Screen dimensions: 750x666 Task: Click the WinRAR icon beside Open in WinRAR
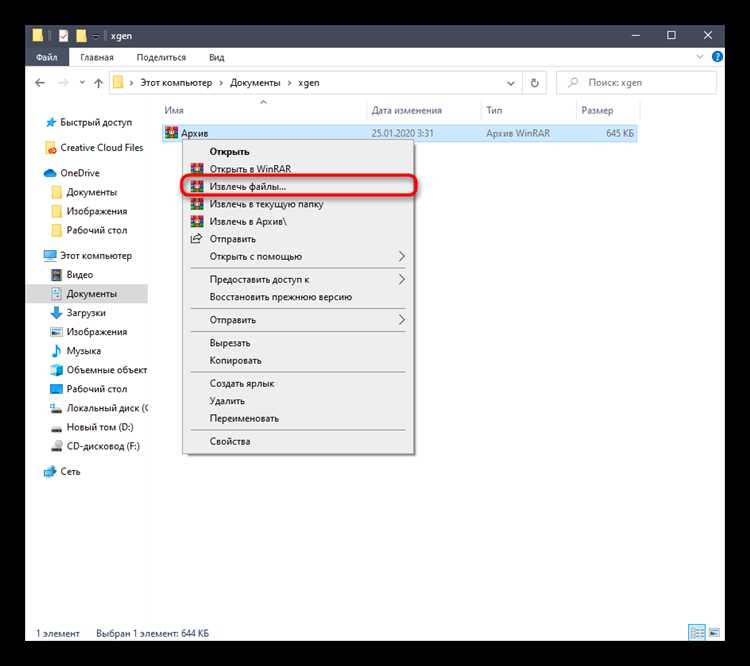point(197,169)
